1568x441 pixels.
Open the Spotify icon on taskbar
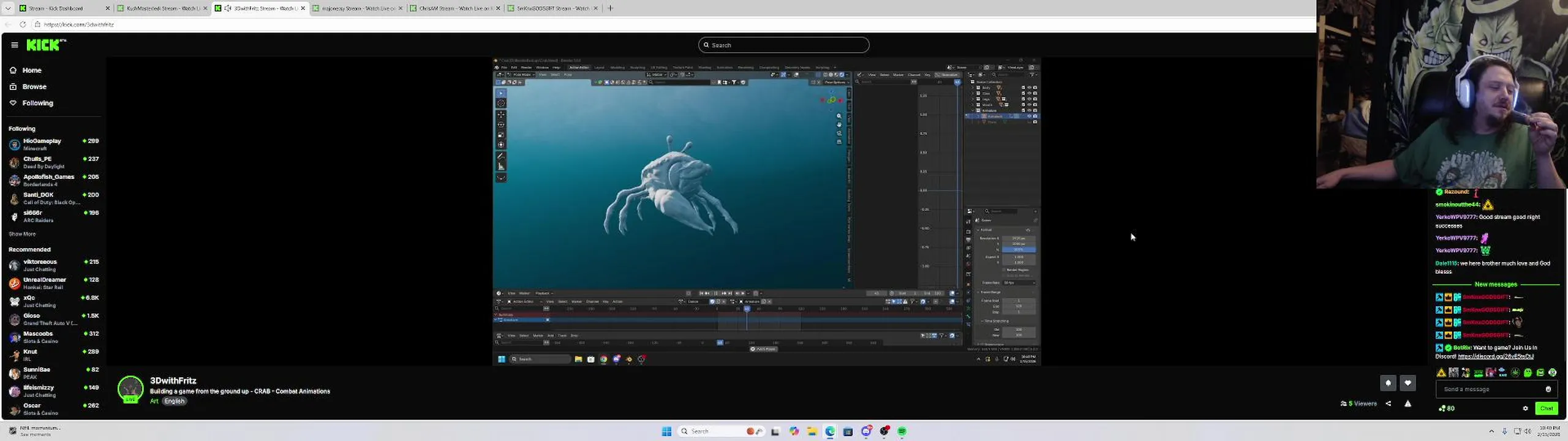(x=902, y=431)
